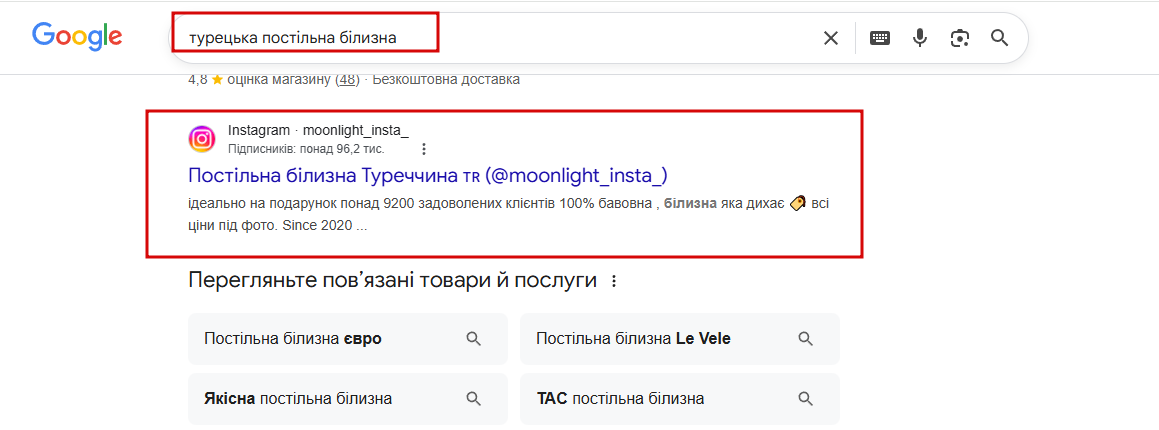
Task: Click the Перегляньте пов'язані товари й послуги heading
Action: 392,281
